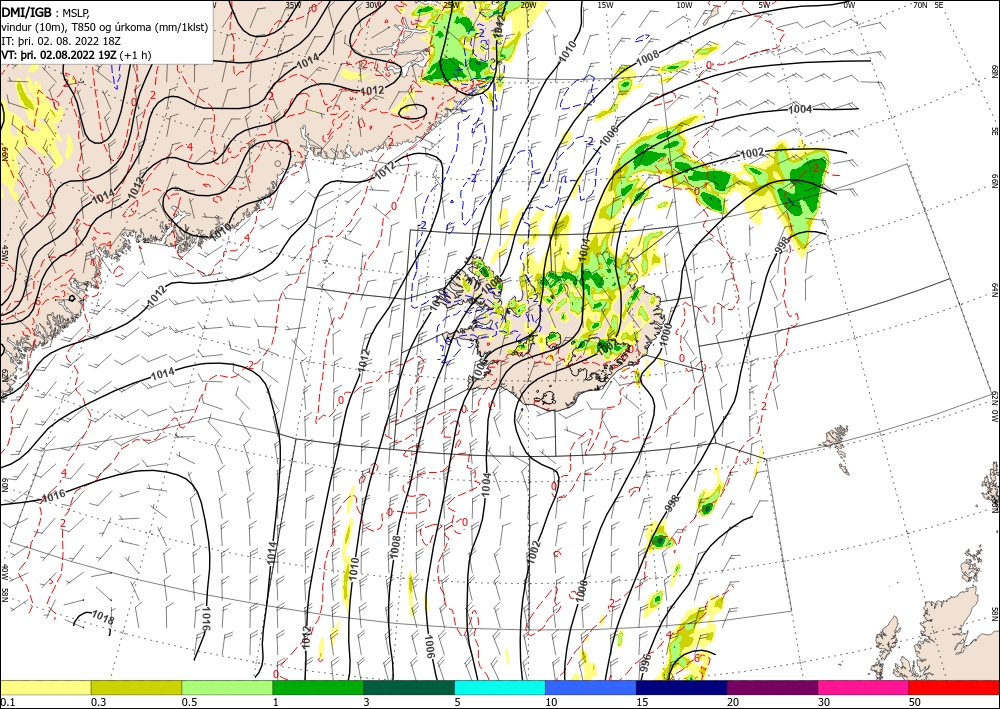Click the 'IT: þri. 02. 08. 2022 18Z' line
The width and height of the screenshot is (1000, 709).
(61, 41)
